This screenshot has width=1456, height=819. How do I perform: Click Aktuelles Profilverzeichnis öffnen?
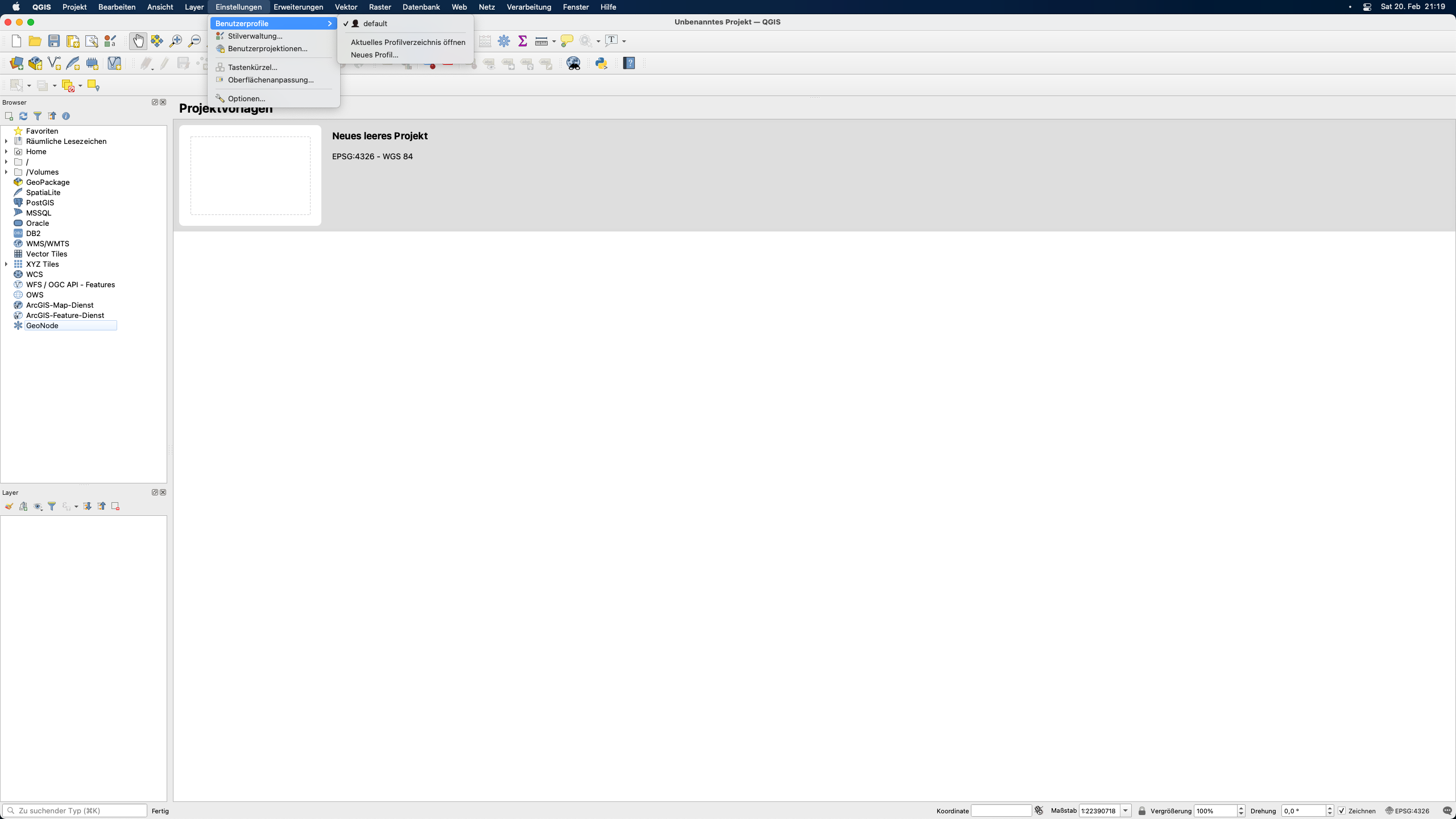pos(406,42)
